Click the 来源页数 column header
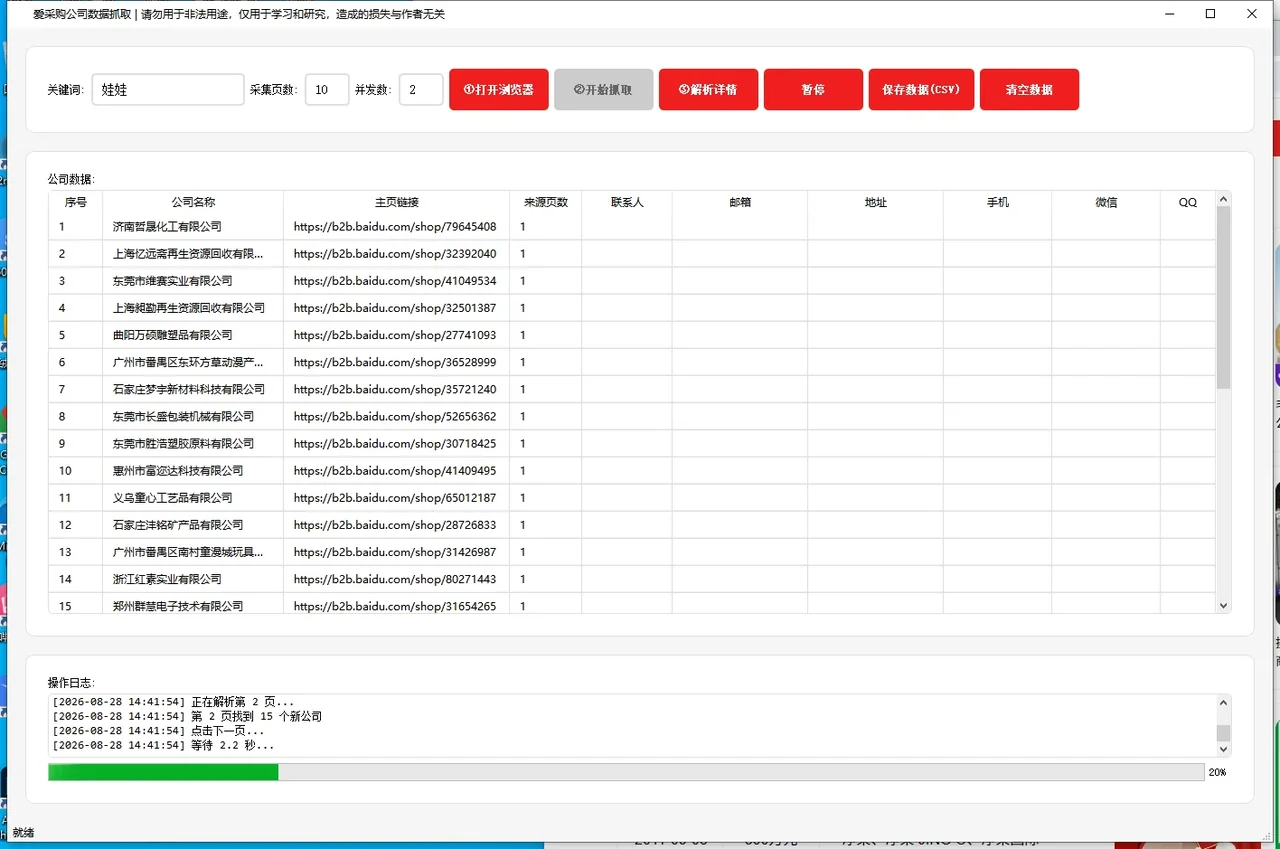The width and height of the screenshot is (1280, 849). (546, 202)
